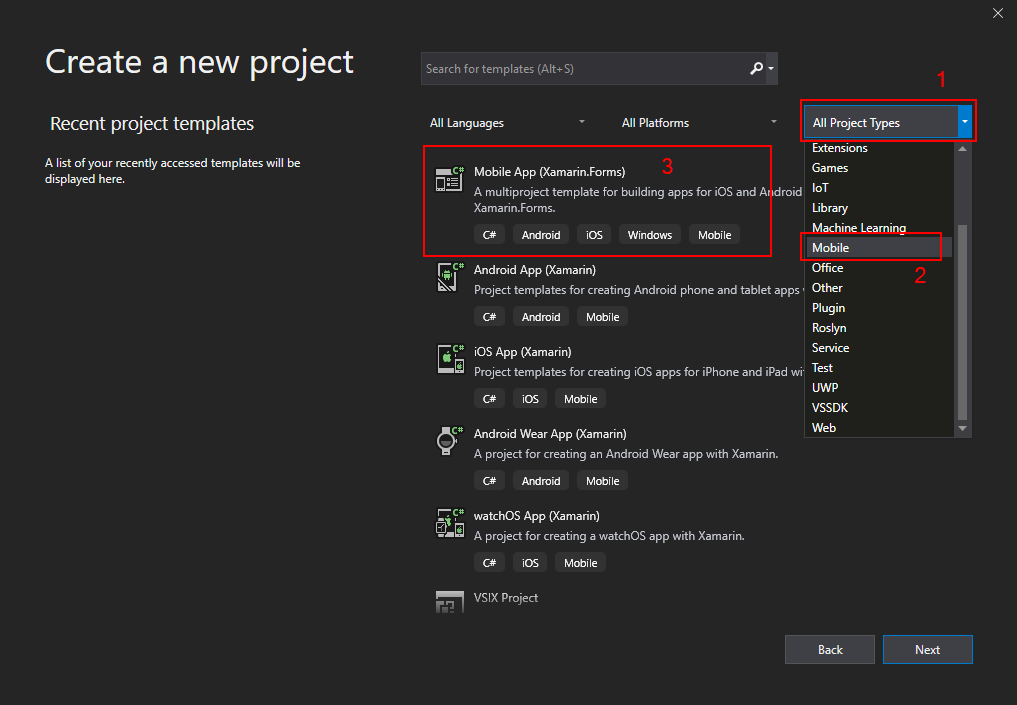
Task: Collapse the All Project Types dropdown
Action: click(x=964, y=122)
